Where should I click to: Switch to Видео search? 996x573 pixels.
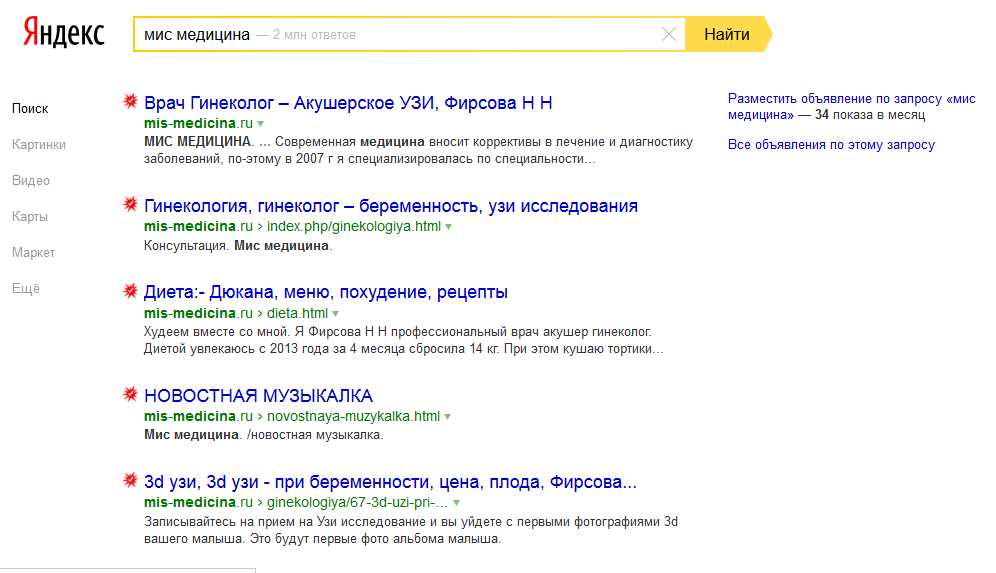pos(30,180)
